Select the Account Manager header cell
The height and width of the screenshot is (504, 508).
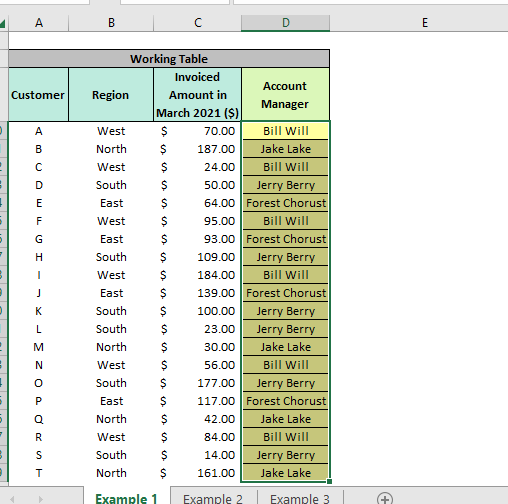(x=285, y=95)
